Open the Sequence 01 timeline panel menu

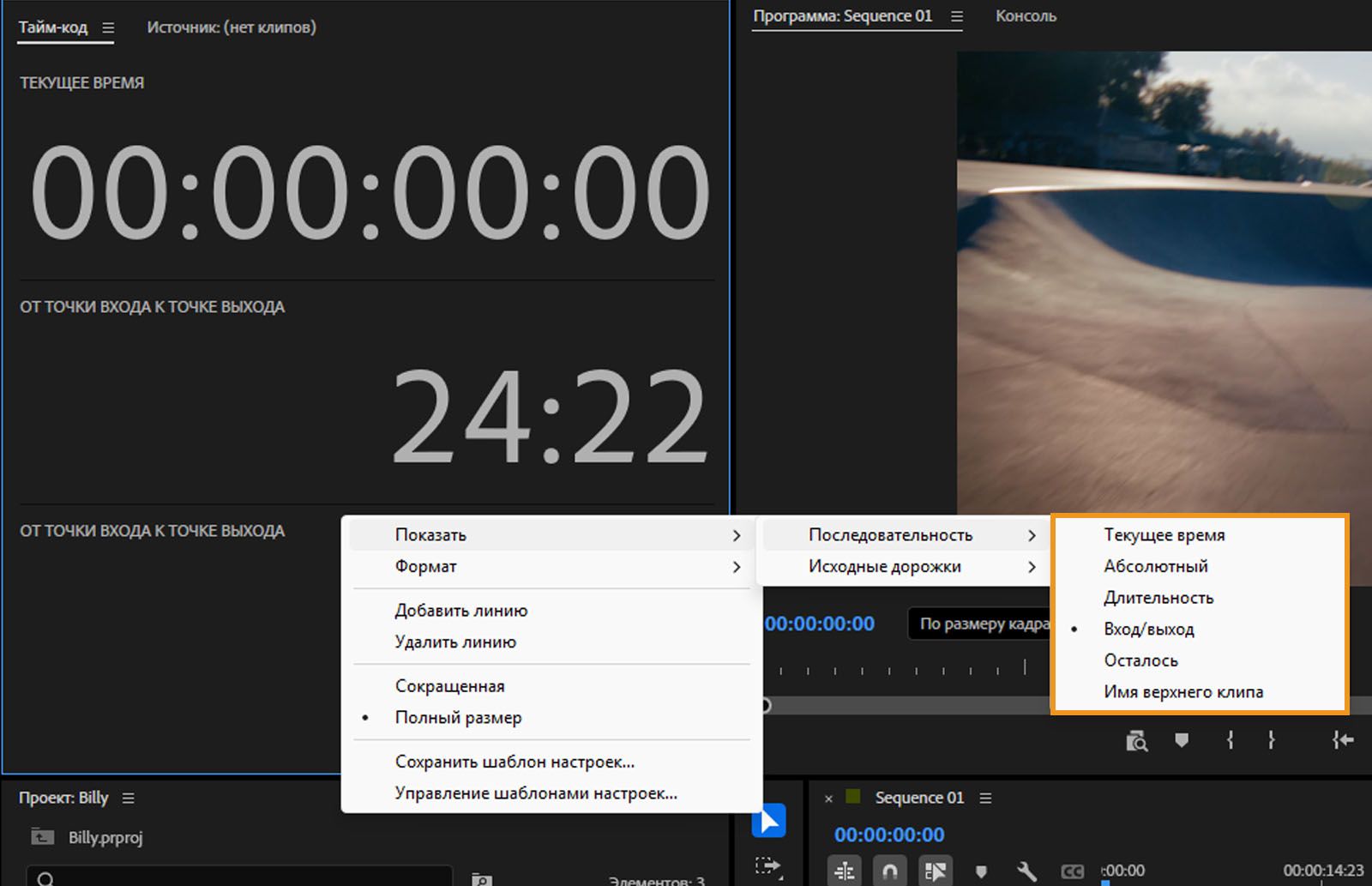tap(986, 798)
